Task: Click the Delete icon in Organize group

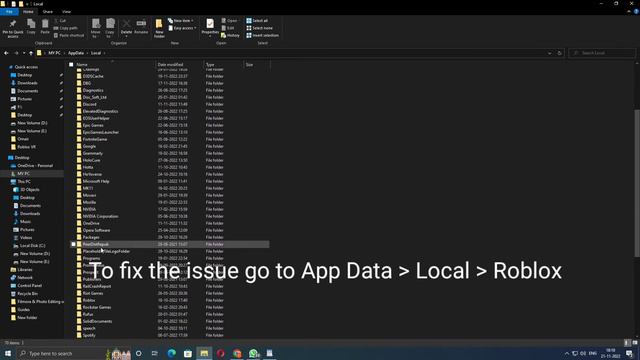Action: (x=127, y=24)
